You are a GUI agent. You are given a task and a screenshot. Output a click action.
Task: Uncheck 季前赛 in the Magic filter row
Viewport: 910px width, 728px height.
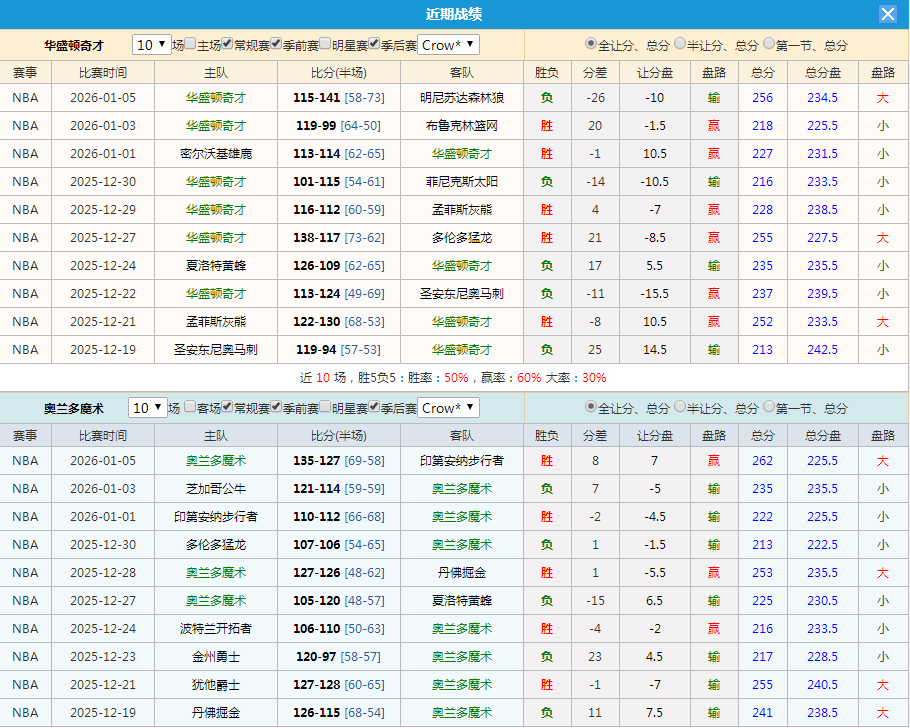point(275,408)
